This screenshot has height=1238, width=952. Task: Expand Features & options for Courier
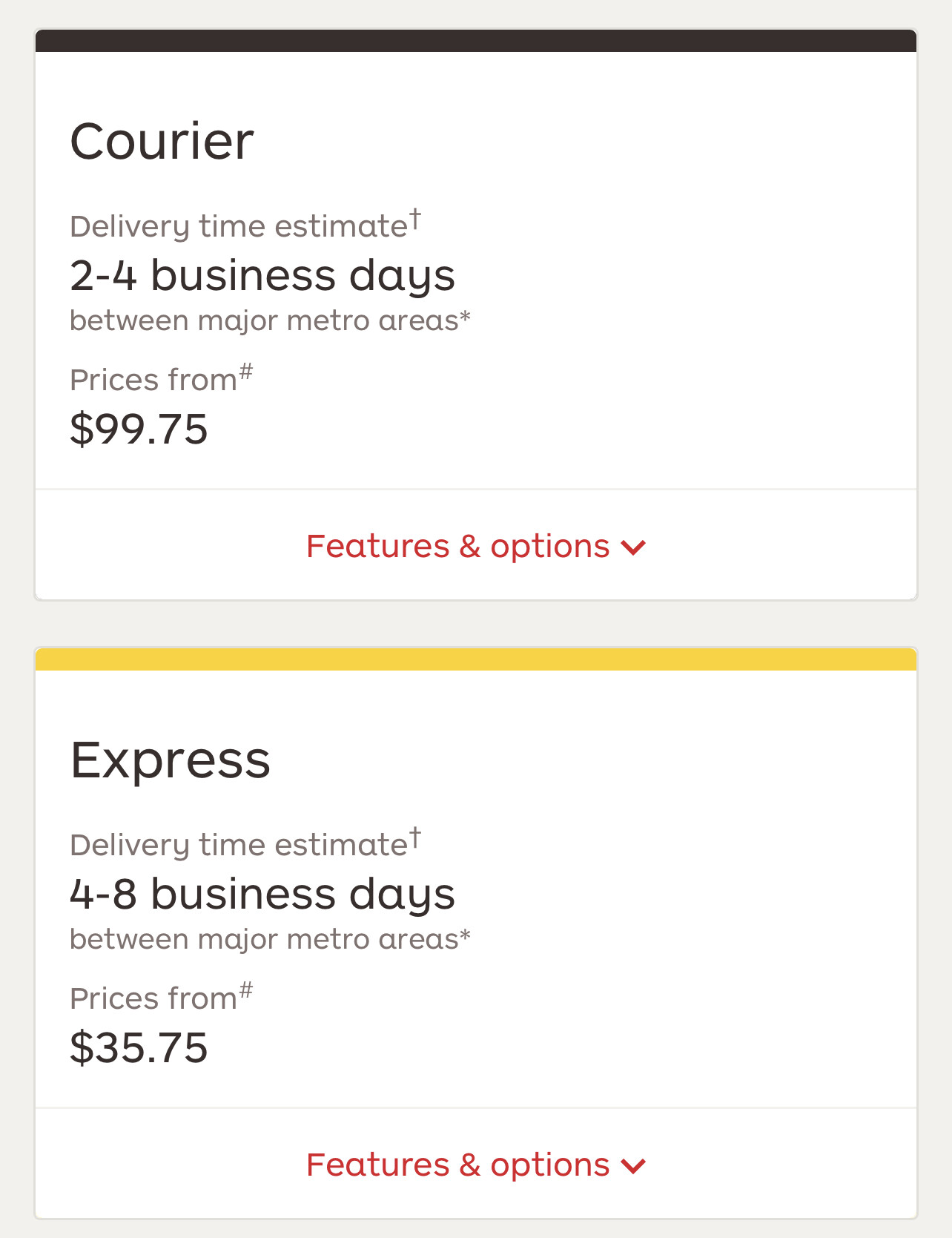(x=458, y=547)
